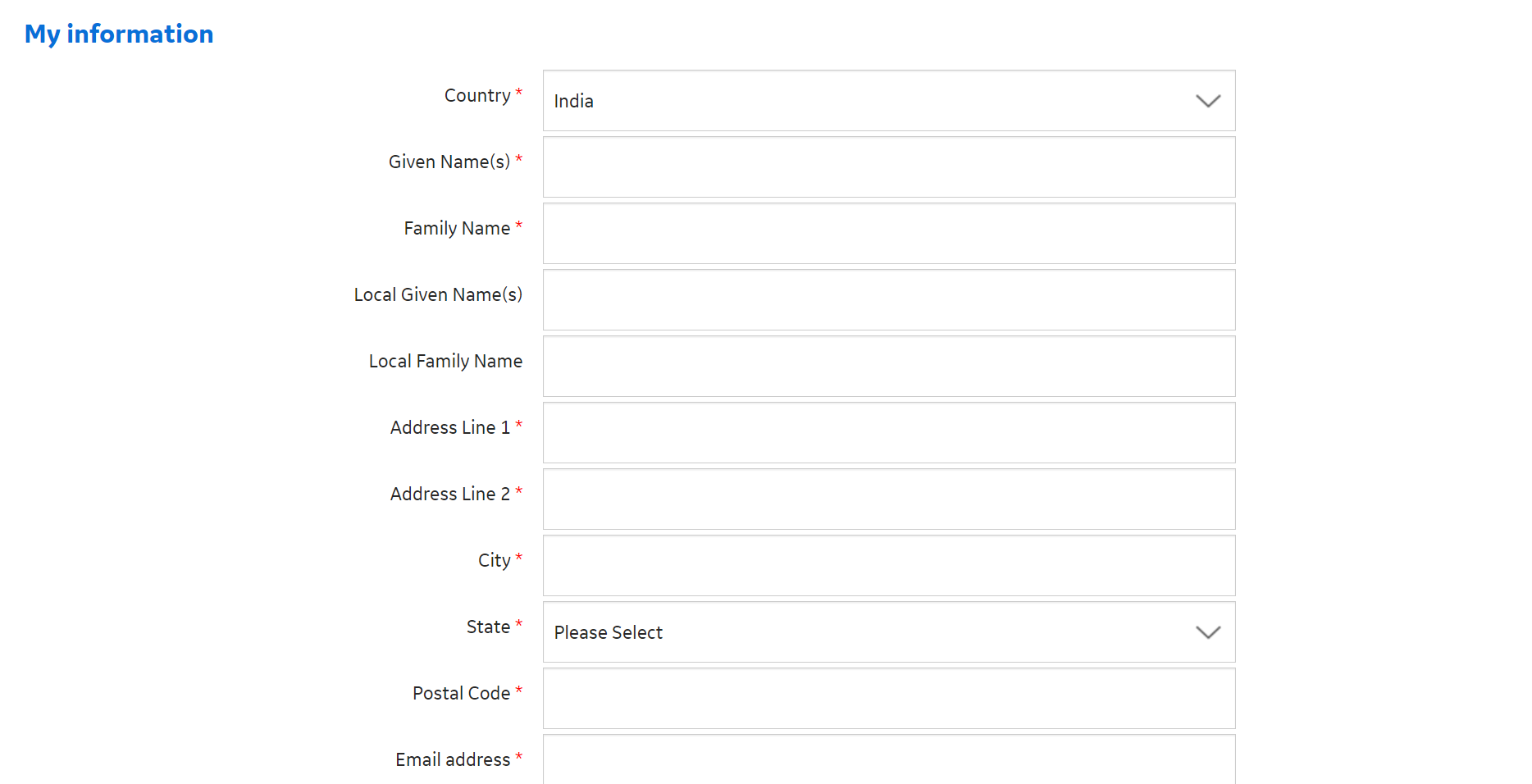Activate the Local Family Name field

pyautogui.click(x=889, y=367)
